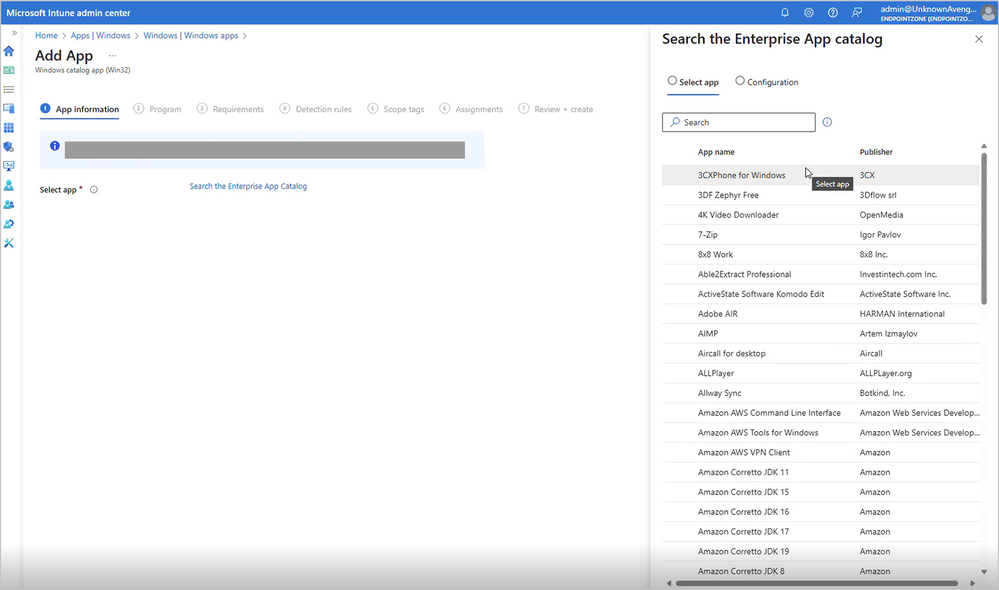Open Endpoint security shield icon in the sidebar
This screenshot has width=999, height=590.
[x=9, y=147]
